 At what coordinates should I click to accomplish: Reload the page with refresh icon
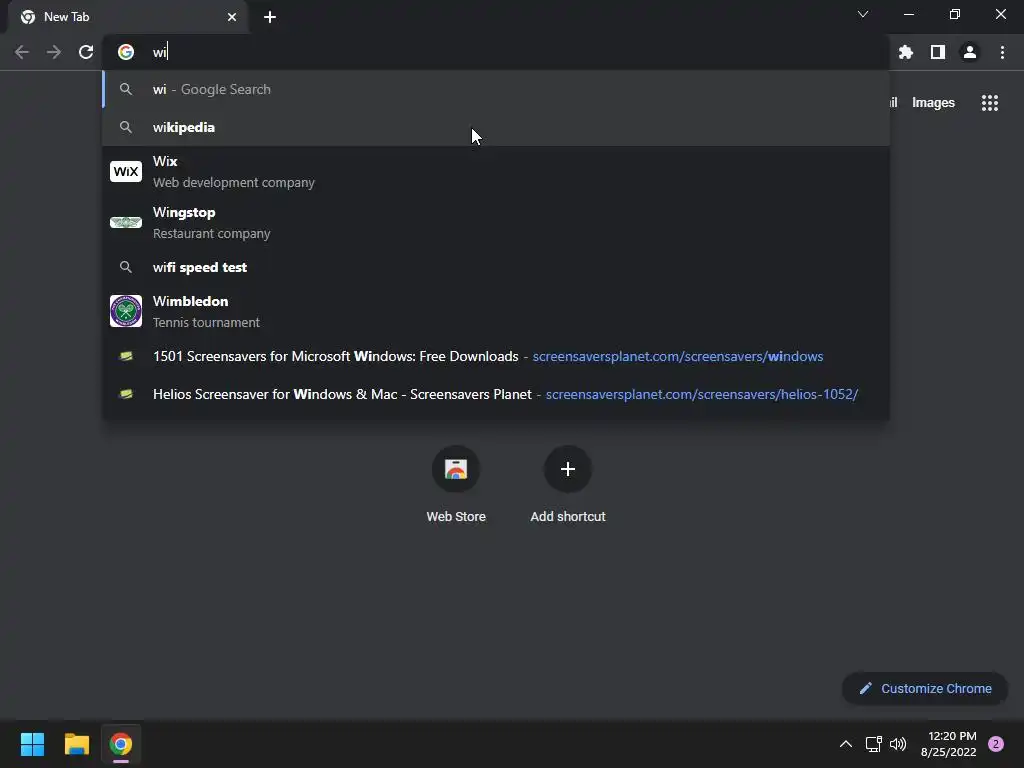86,52
